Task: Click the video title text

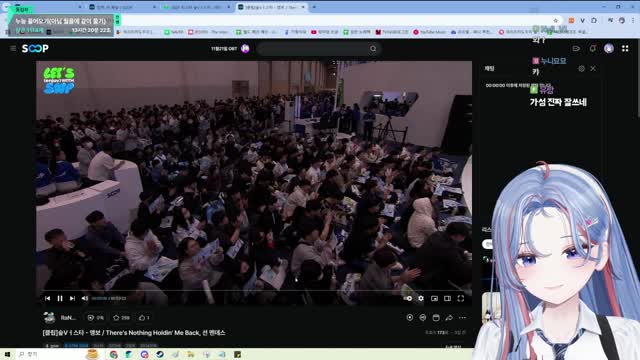Action: (x=134, y=333)
